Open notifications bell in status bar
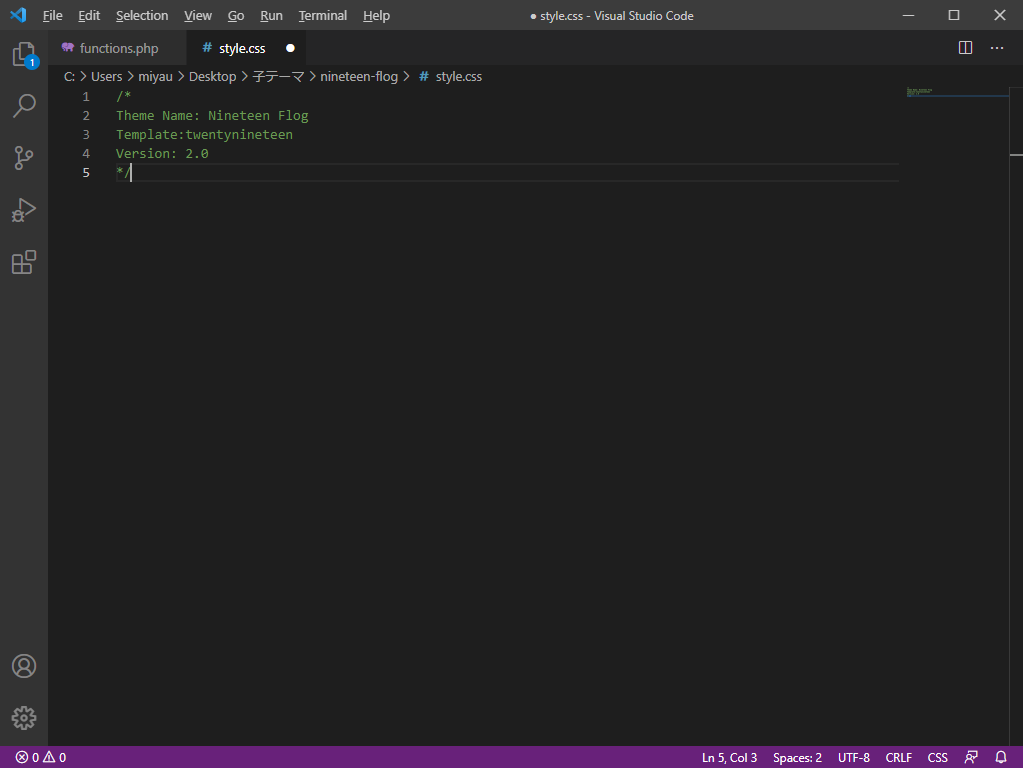Screen dimensions: 1023x768 click(x=1001, y=758)
